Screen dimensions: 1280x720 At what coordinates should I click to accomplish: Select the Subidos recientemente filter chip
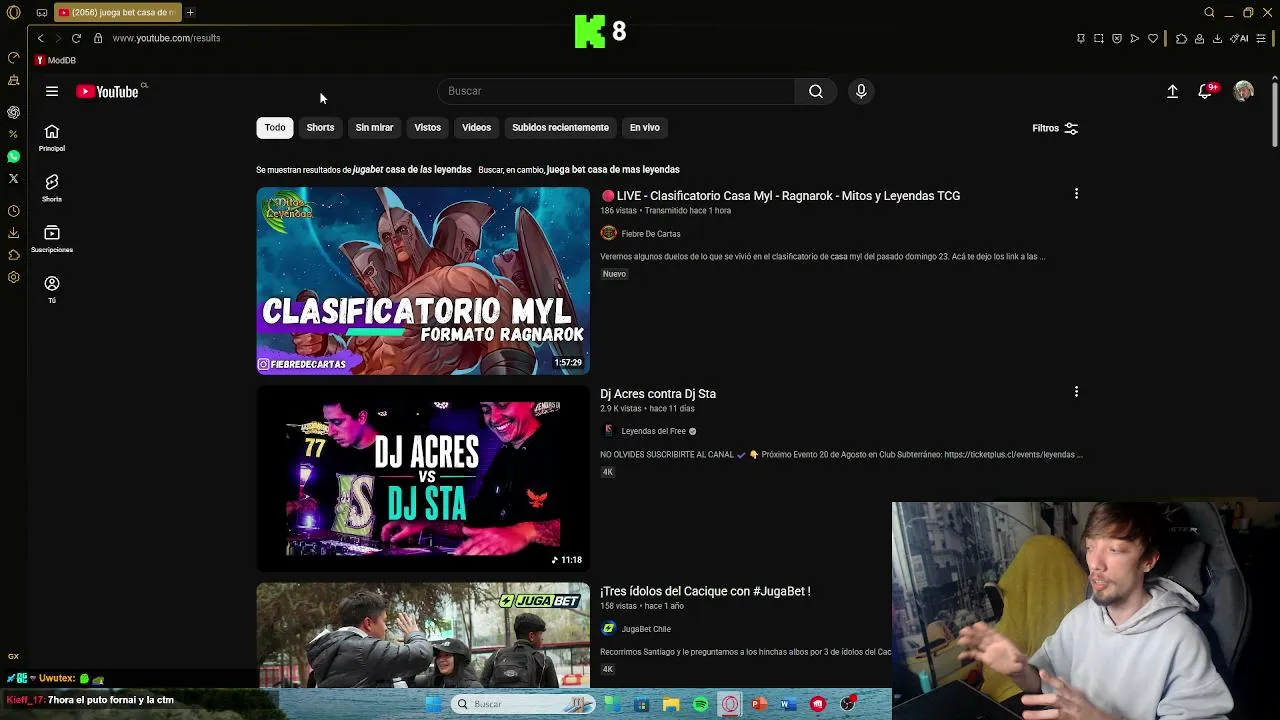(x=560, y=127)
